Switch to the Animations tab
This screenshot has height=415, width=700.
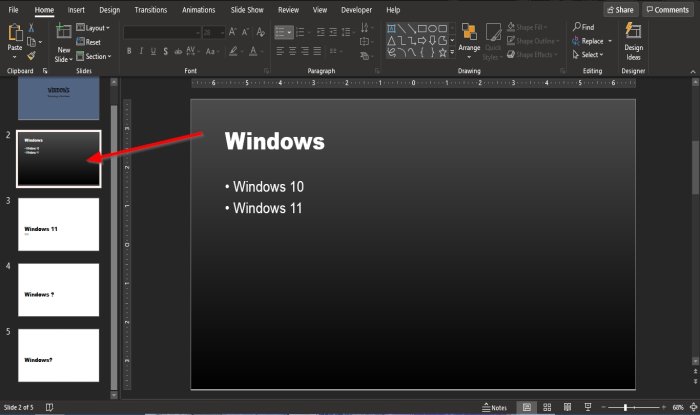tap(198, 9)
